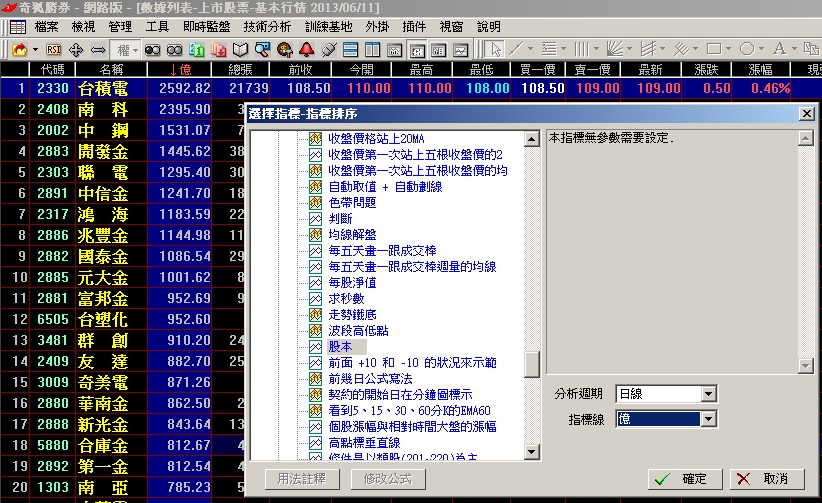Open the 即時監盤 menu

click(x=207, y=27)
